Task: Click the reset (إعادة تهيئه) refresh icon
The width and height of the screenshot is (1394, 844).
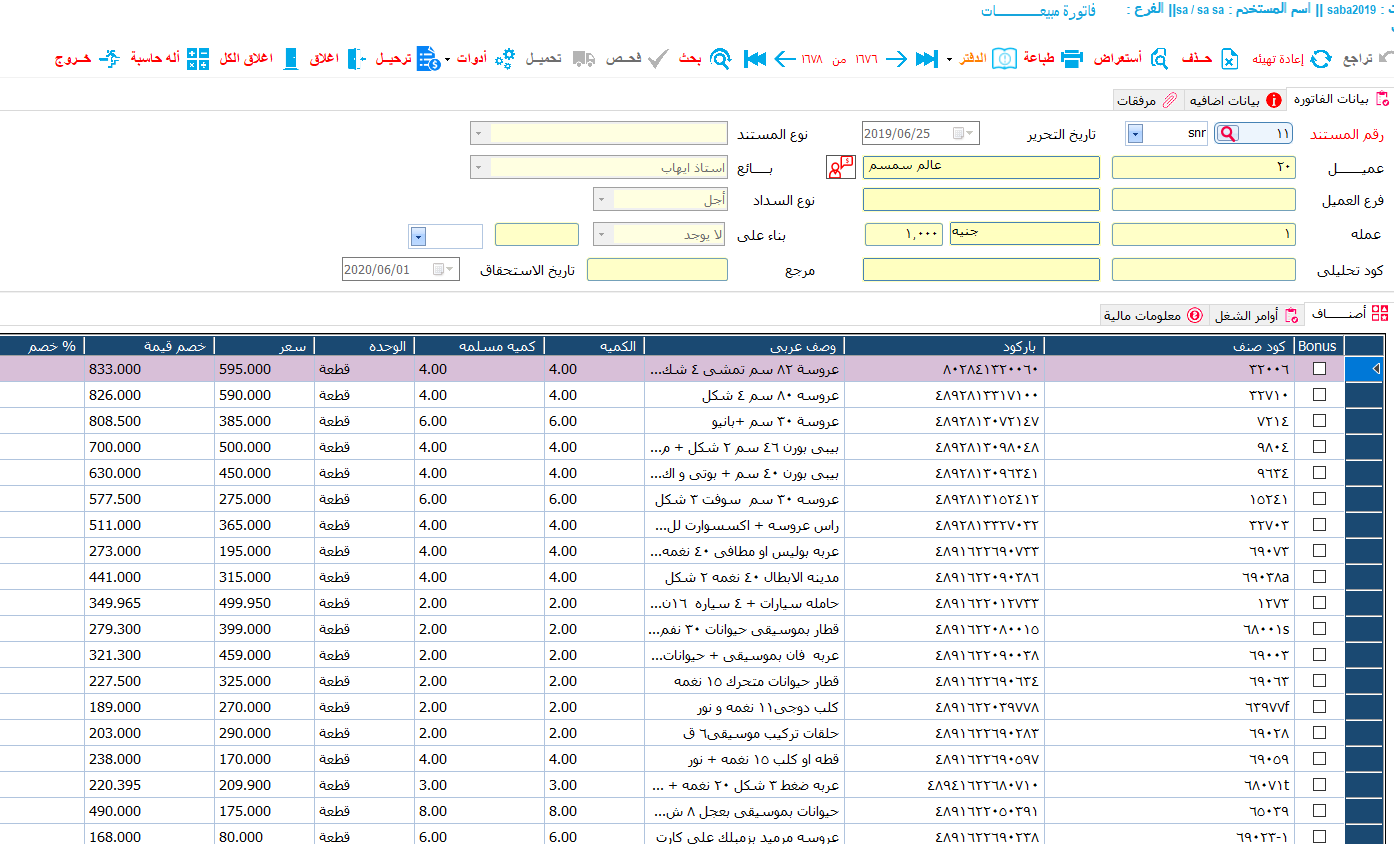Action: click(x=1321, y=58)
